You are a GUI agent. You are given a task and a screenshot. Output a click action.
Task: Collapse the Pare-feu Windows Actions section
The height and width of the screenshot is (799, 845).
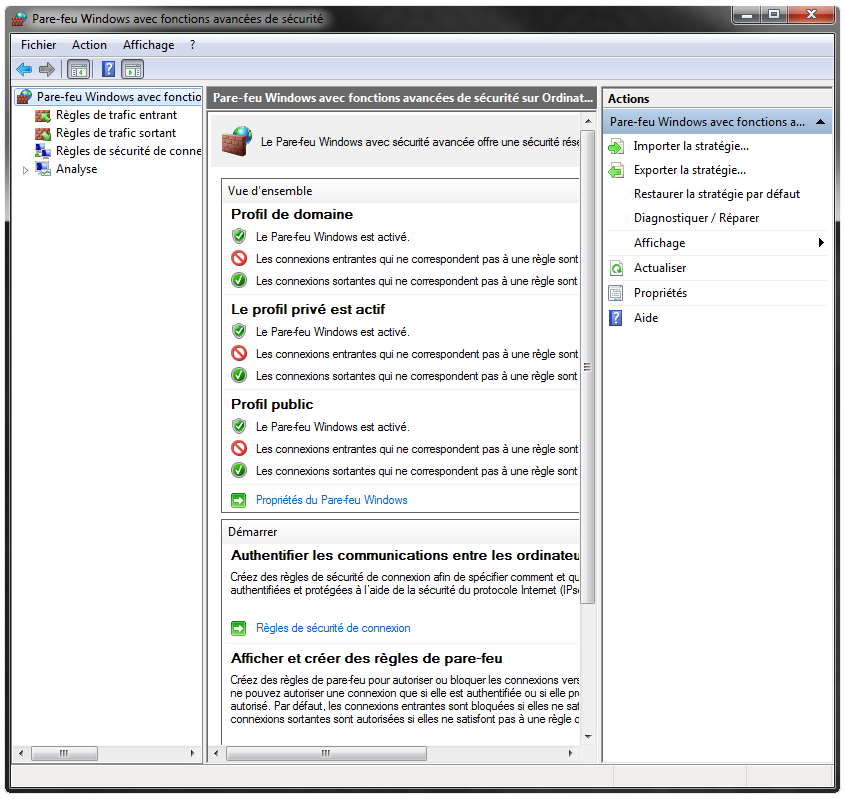coord(820,122)
